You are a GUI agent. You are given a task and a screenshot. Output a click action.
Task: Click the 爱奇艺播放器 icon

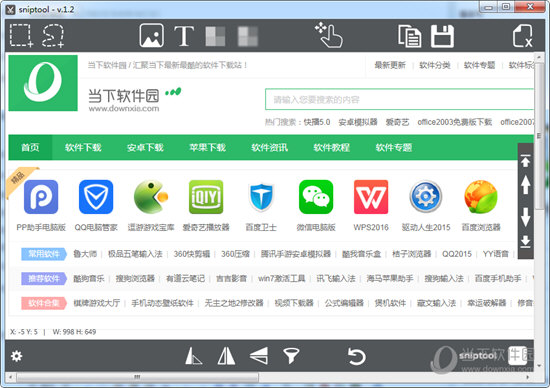click(x=206, y=197)
